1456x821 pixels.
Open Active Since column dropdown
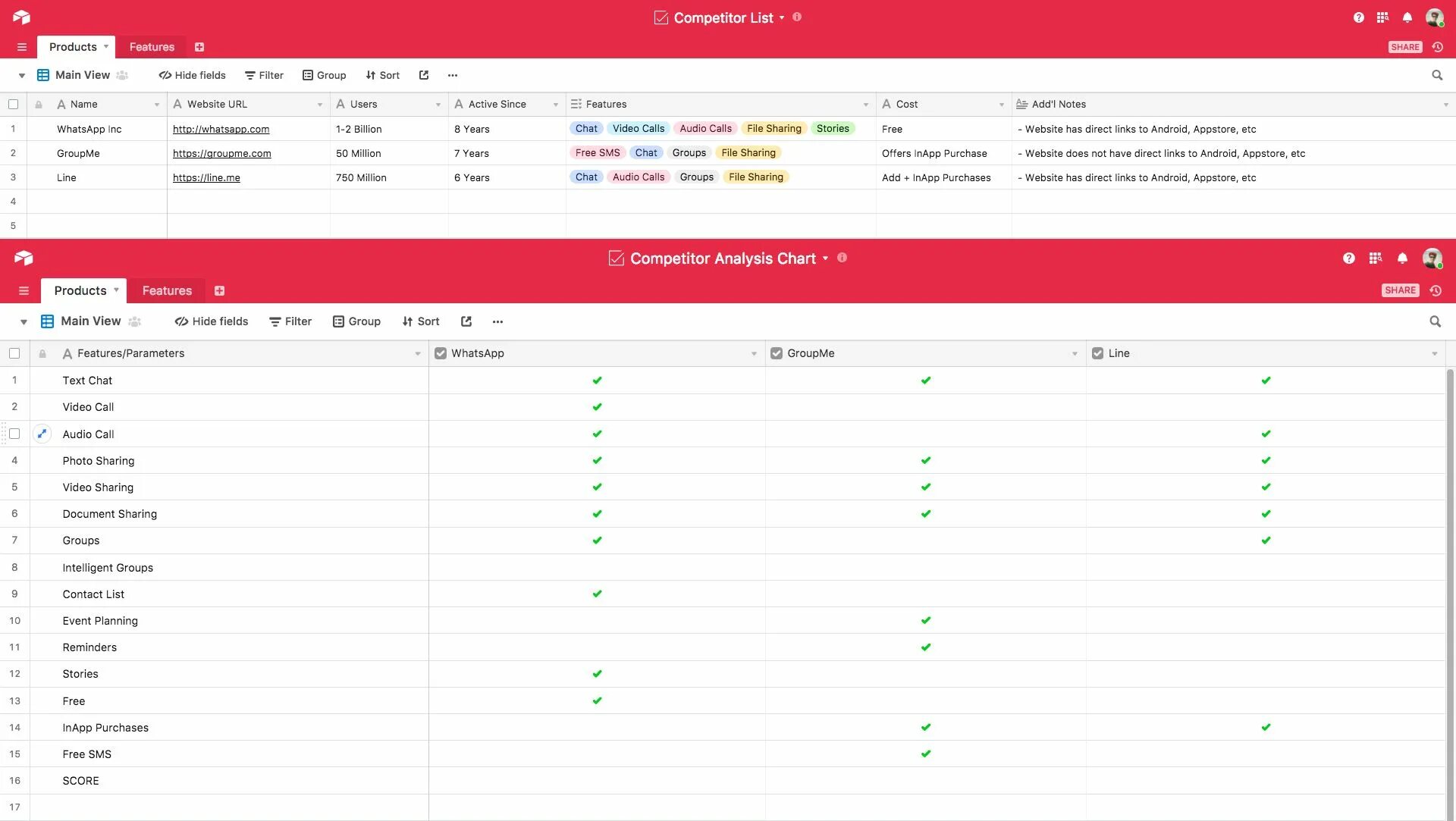pos(556,105)
